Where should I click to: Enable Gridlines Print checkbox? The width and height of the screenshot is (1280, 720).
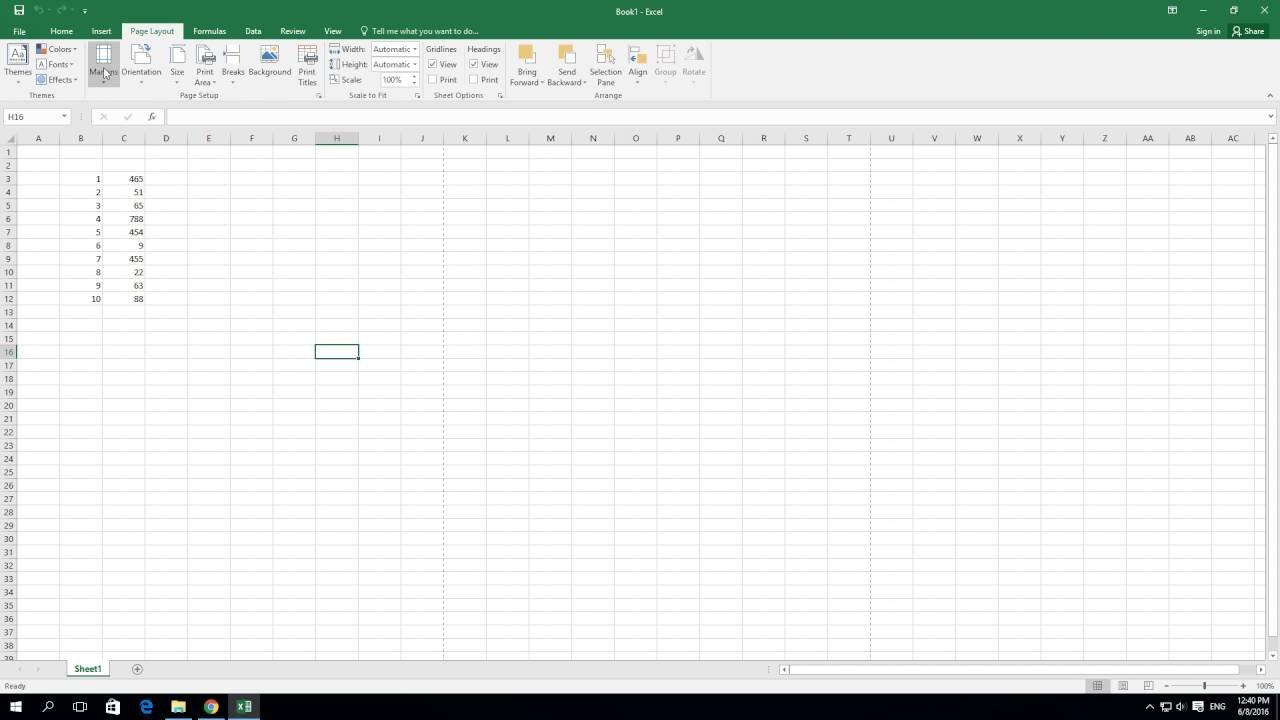click(x=433, y=80)
